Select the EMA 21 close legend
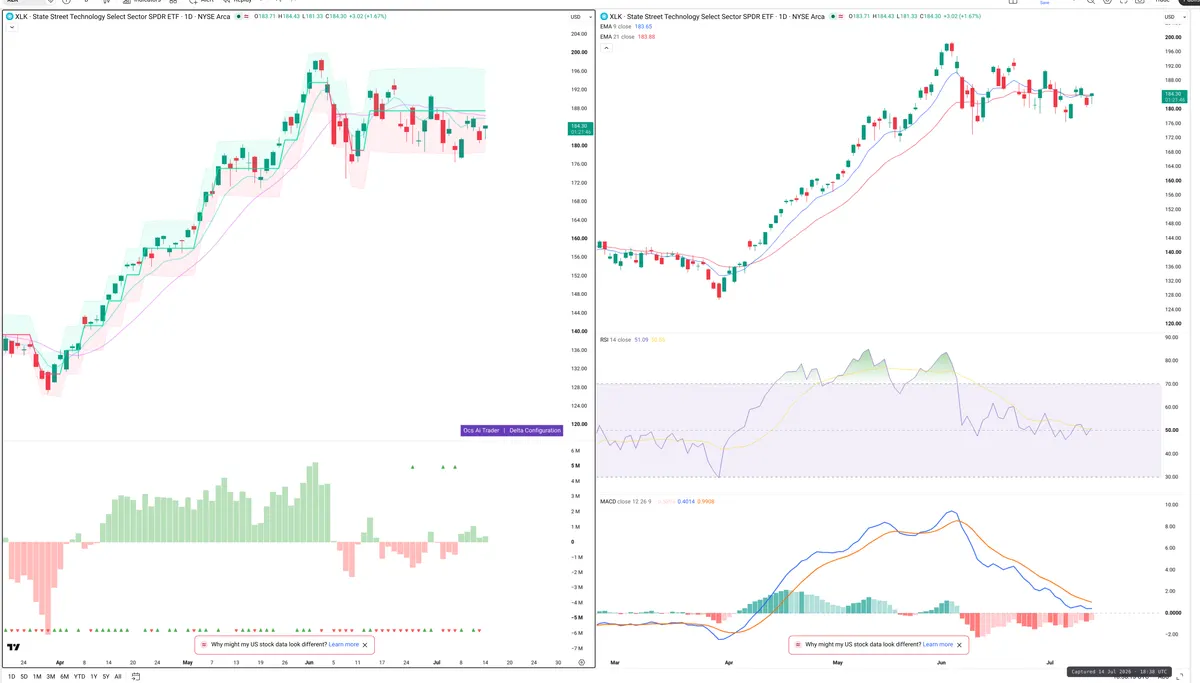The width and height of the screenshot is (1200, 683). [616, 36]
